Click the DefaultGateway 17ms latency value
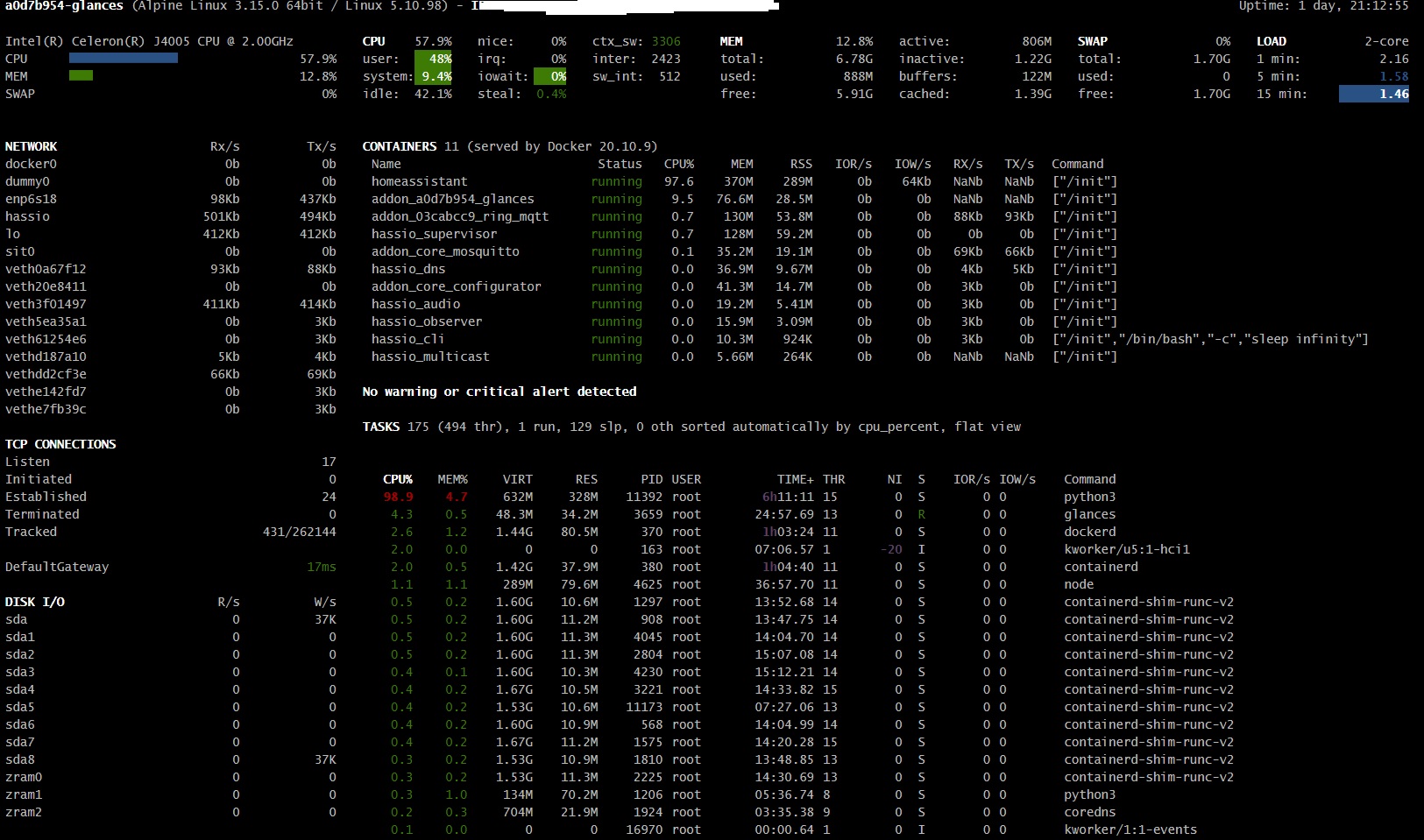1424x840 pixels. click(322, 567)
